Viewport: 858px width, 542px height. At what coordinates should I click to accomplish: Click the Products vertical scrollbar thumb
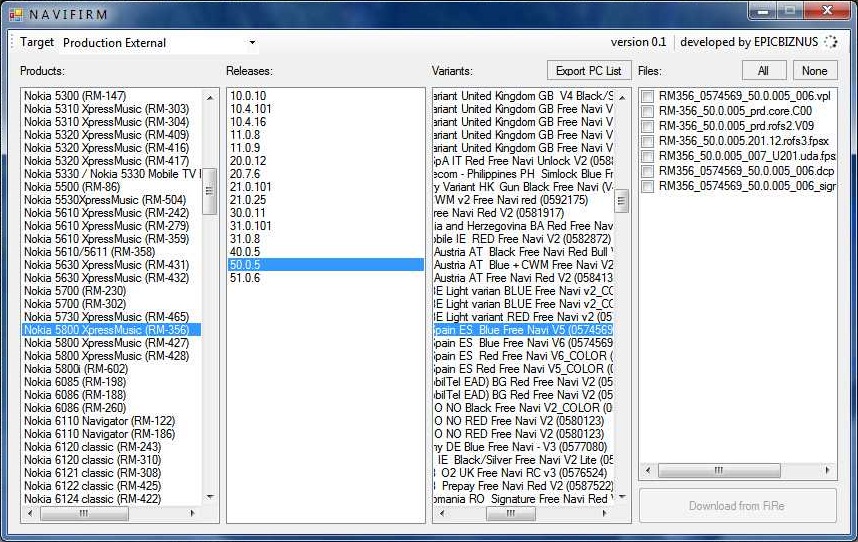click(x=210, y=191)
